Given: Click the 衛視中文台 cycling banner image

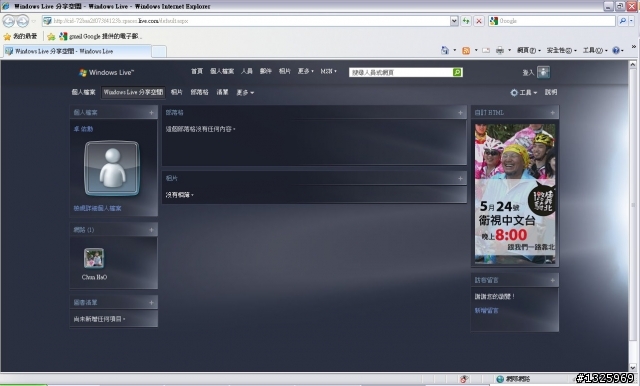Looking at the screenshot, I should pos(515,194).
